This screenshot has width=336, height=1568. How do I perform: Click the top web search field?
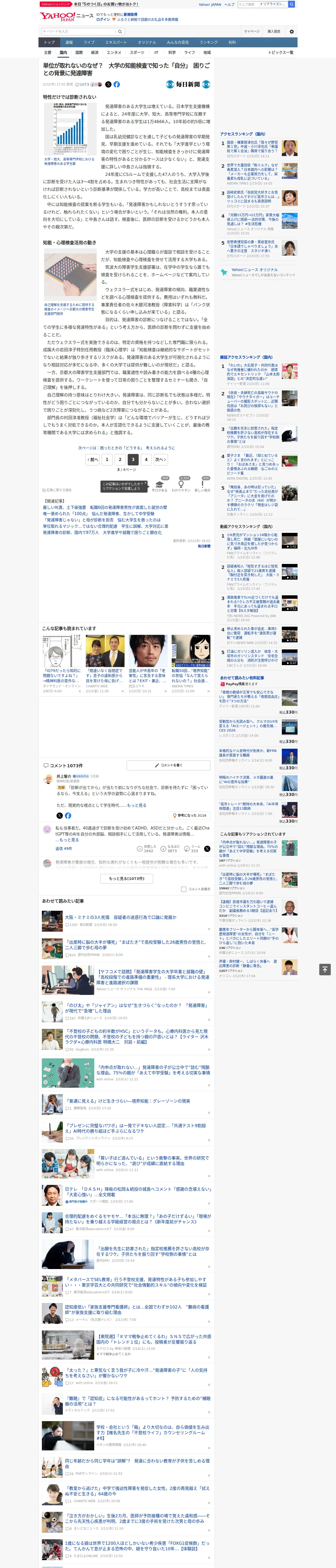tap(263, 4)
